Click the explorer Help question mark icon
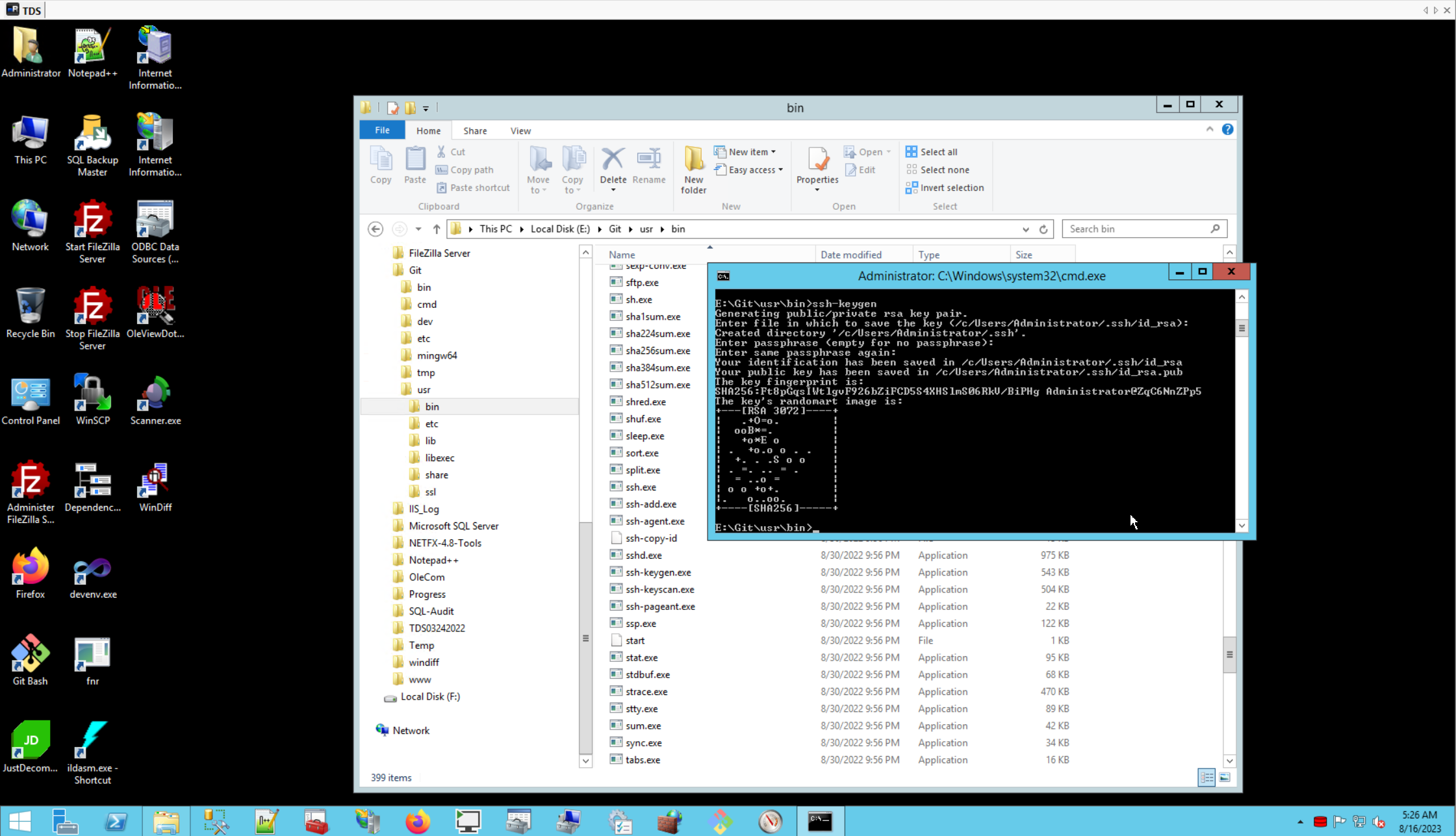Screen dimensions: 1456x836 [x=1227, y=129]
